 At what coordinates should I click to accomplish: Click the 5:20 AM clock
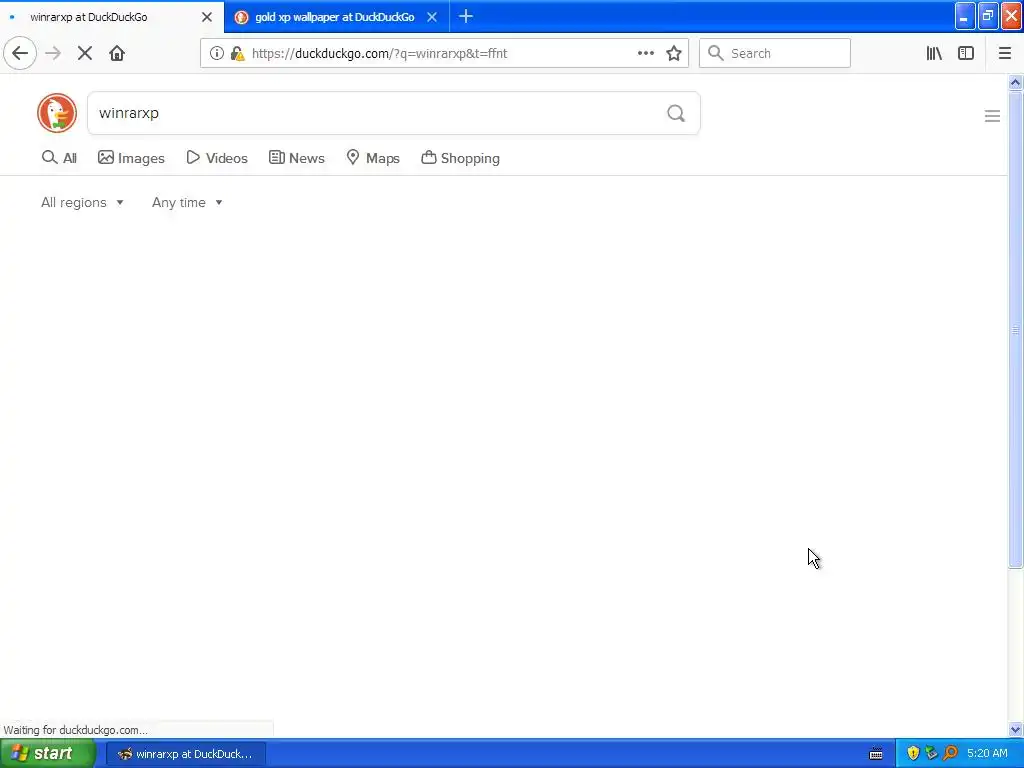pyautogui.click(x=987, y=753)
